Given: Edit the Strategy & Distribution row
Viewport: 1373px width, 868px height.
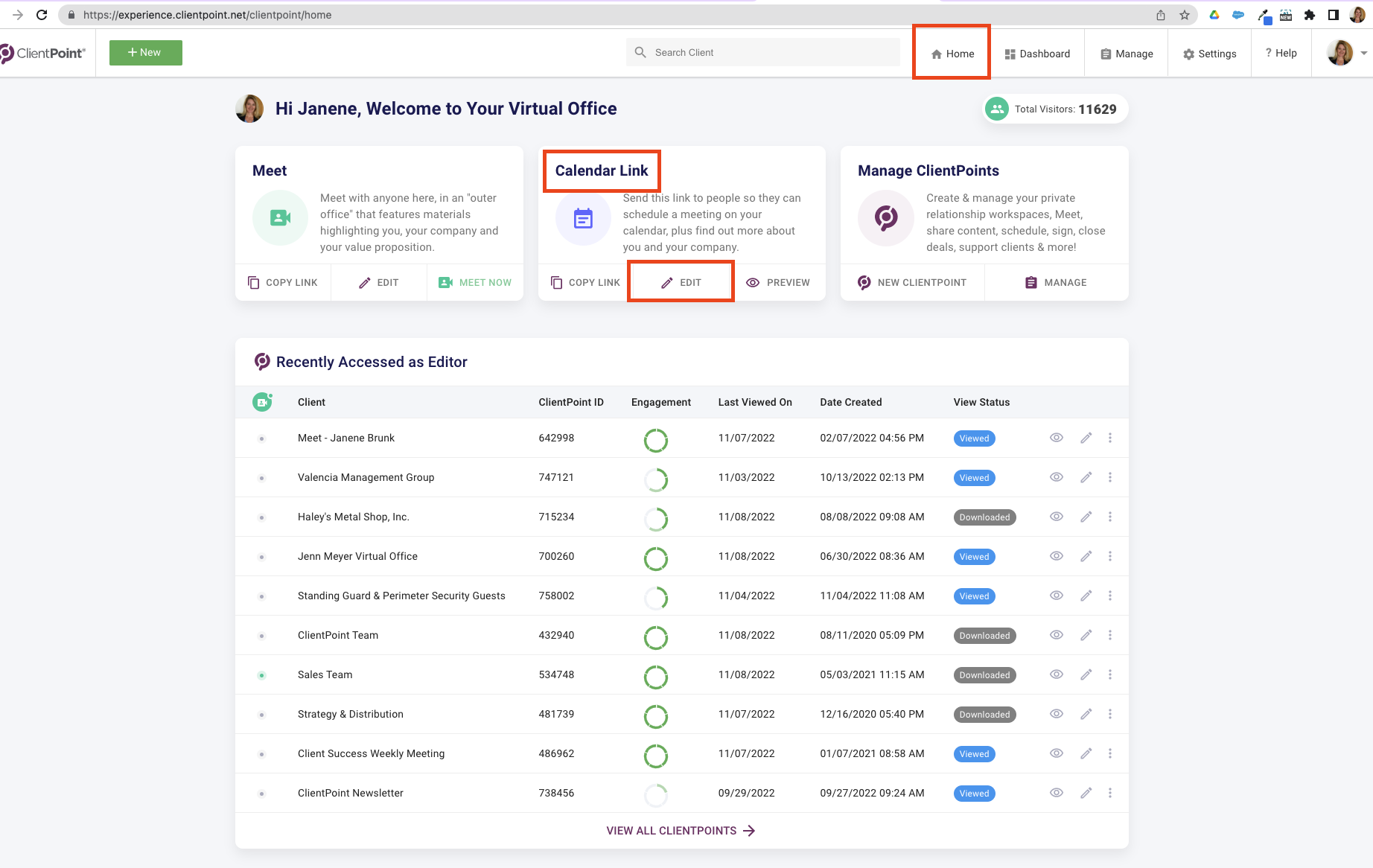Looking at the screenshot, I should tap(1086, 714).
